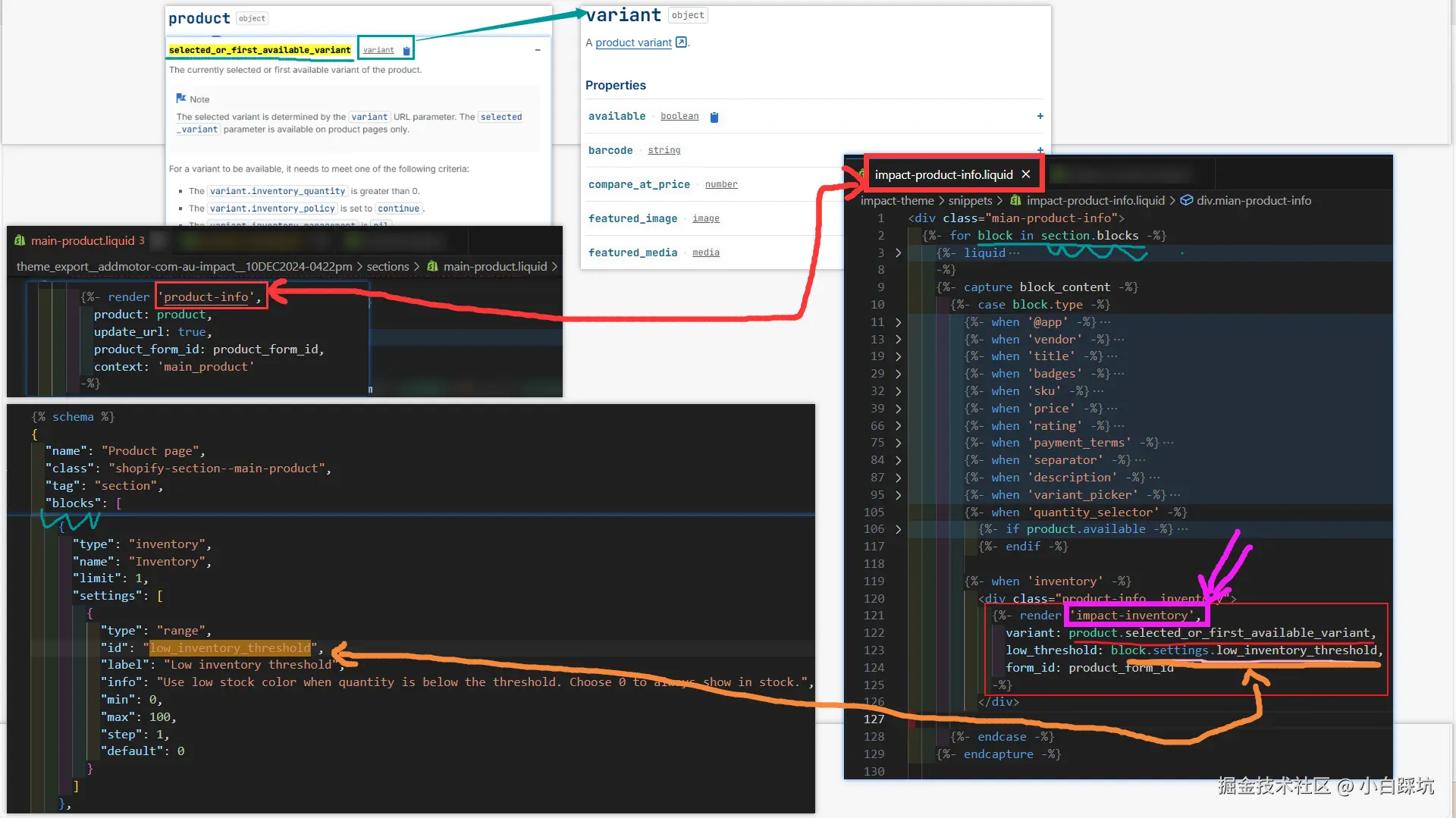
Task: Click the snippets breadcrumb folder
Action: [x=970, y=201]
